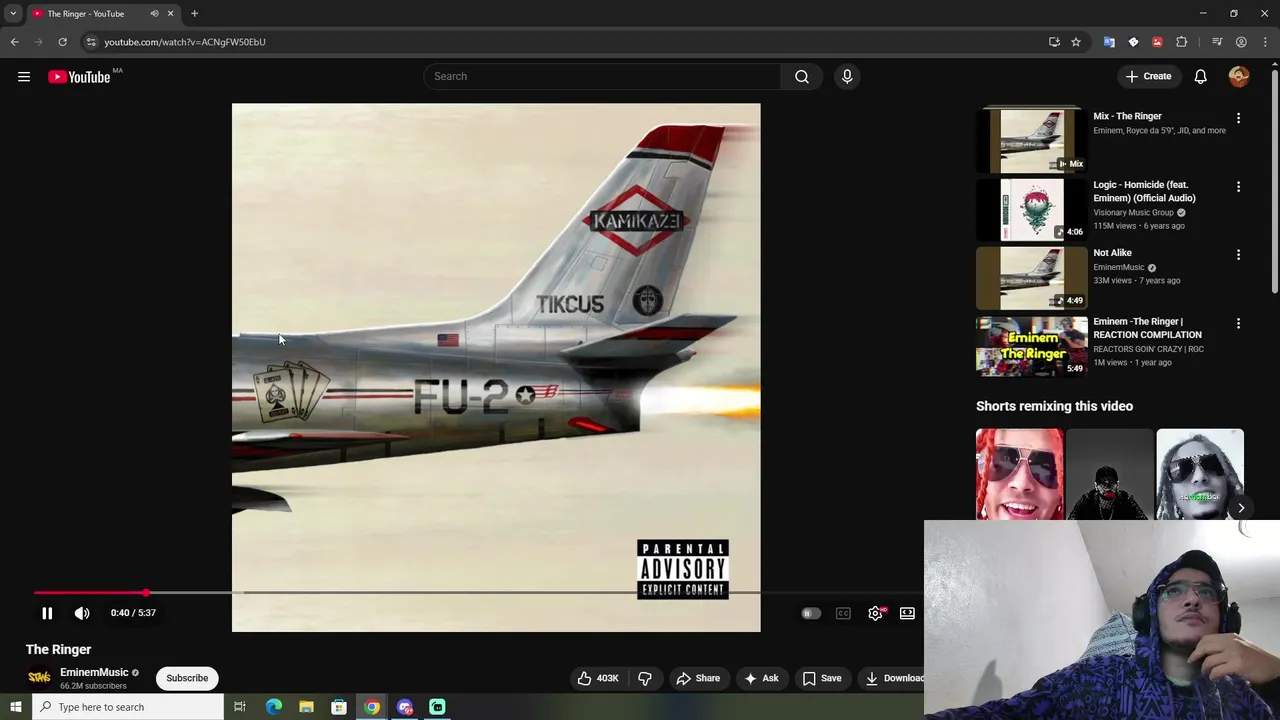Image resolution: width=1280 pixels, height=720 pixels.
Task: Reload the current page
Action: (62, 42)
